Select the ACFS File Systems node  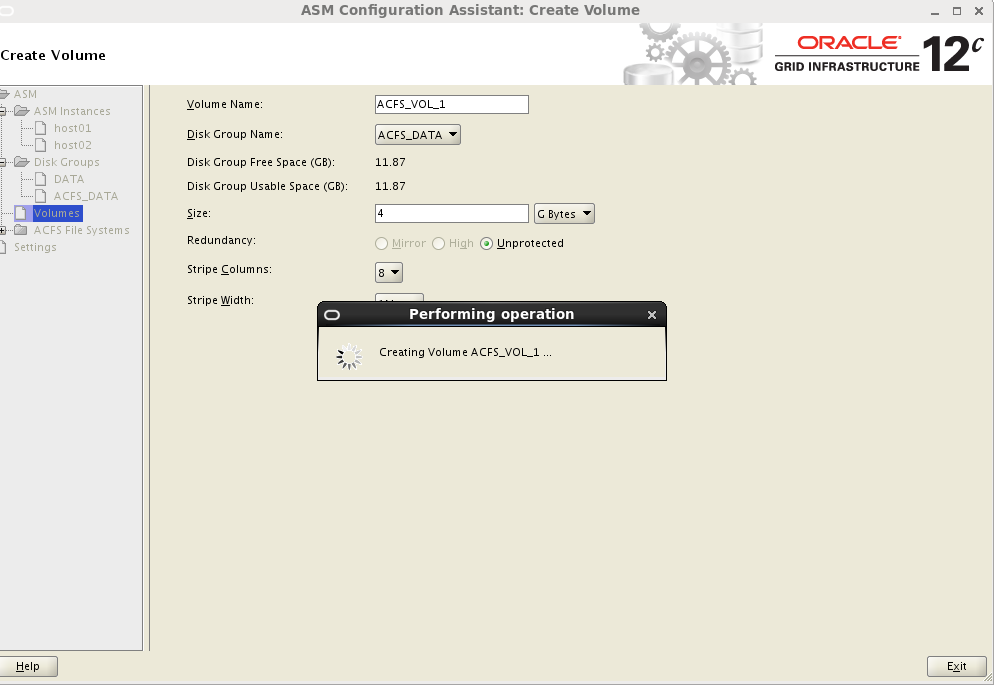[x=81, y=230]
